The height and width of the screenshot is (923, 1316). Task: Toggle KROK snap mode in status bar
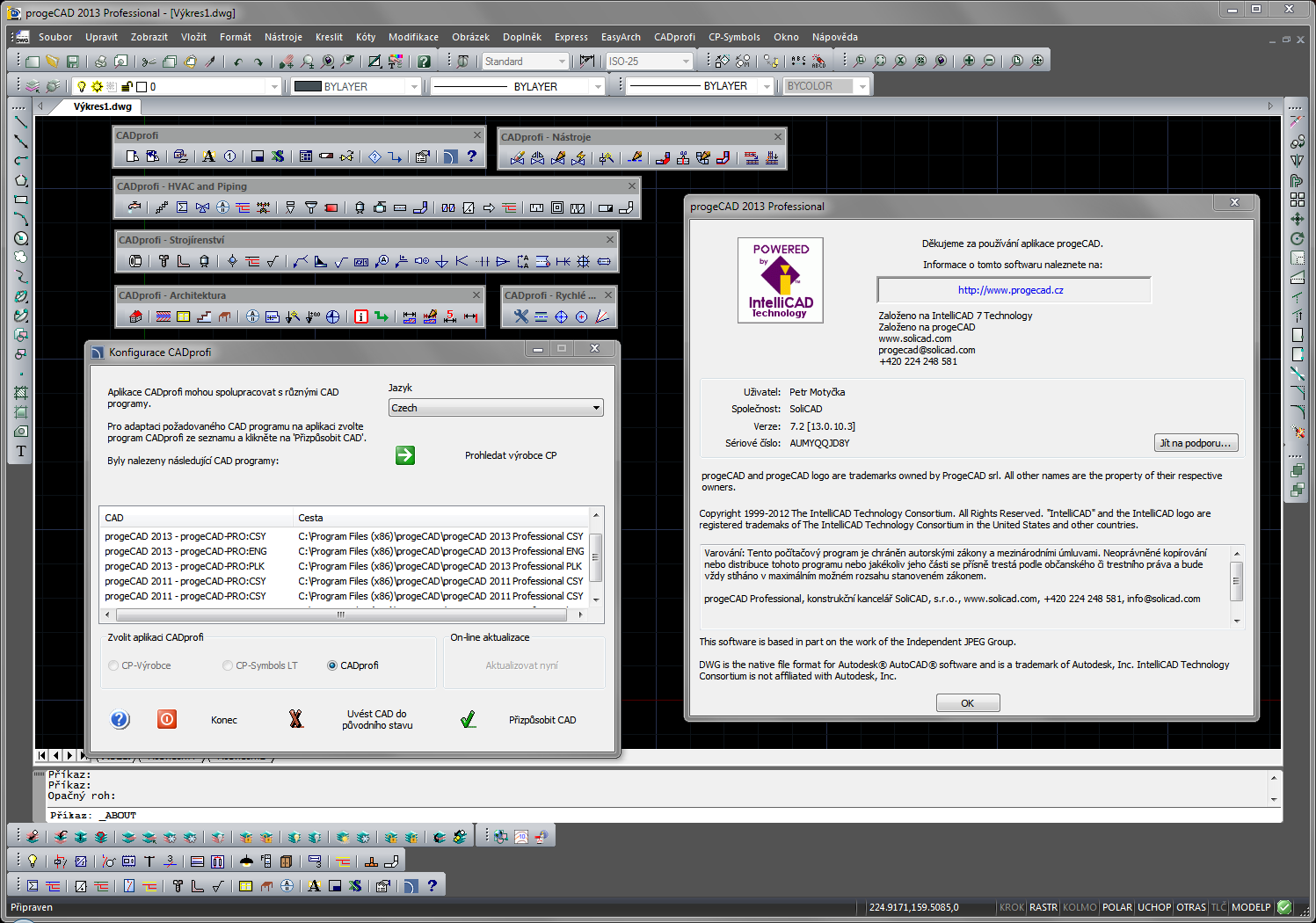tap(1012, 907)
